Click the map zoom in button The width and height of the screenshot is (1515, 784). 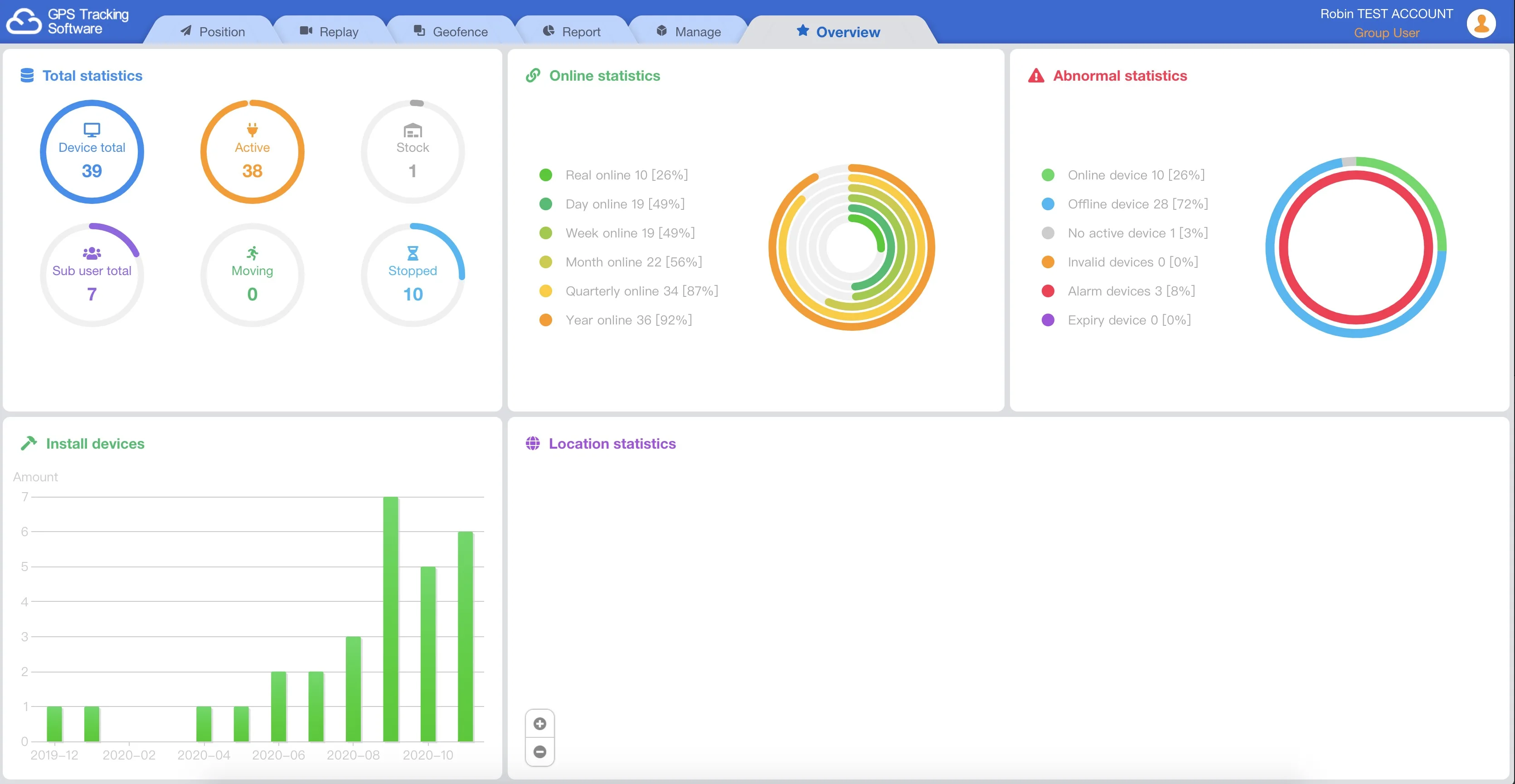coord(539,723)
